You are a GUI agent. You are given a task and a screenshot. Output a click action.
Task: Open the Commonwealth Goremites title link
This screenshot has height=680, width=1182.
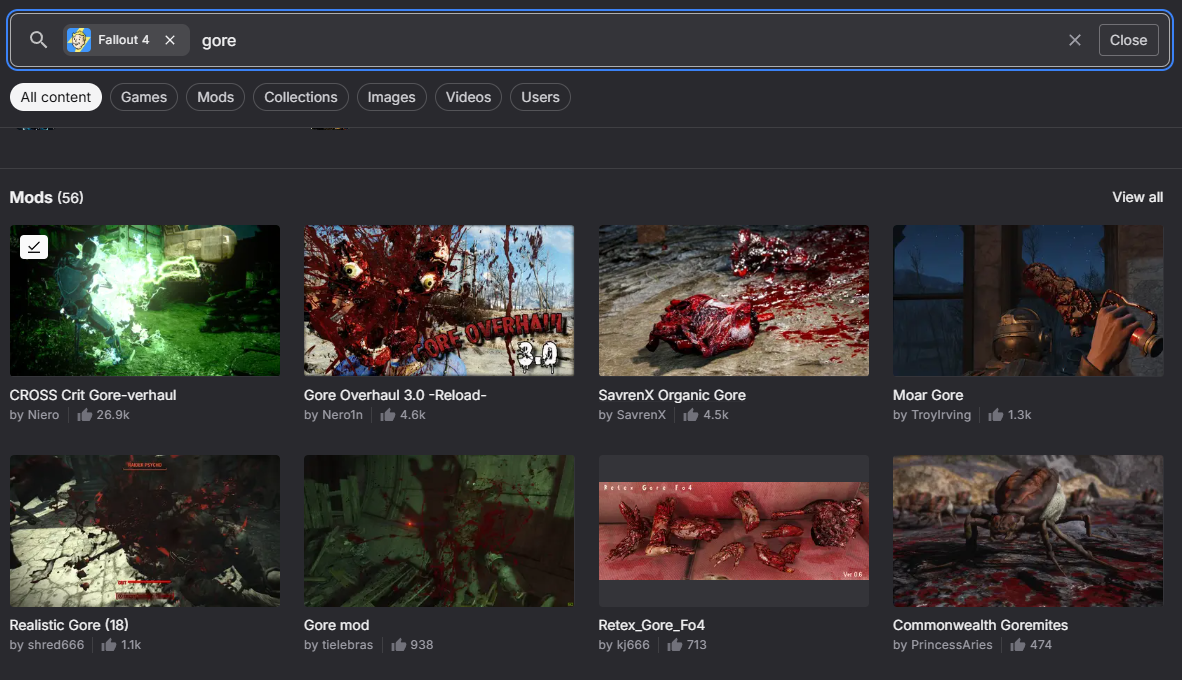pyautogui.click(x=980, y=625)
